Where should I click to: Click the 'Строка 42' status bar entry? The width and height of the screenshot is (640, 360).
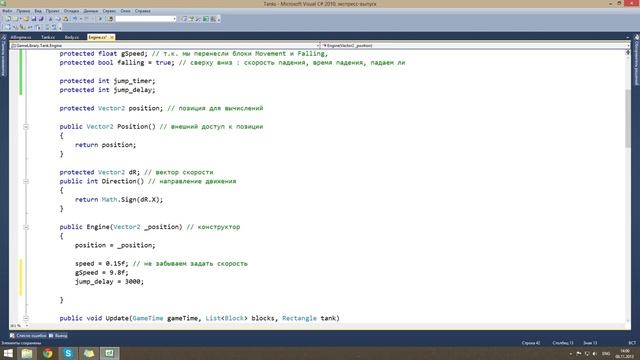[531, 343]
